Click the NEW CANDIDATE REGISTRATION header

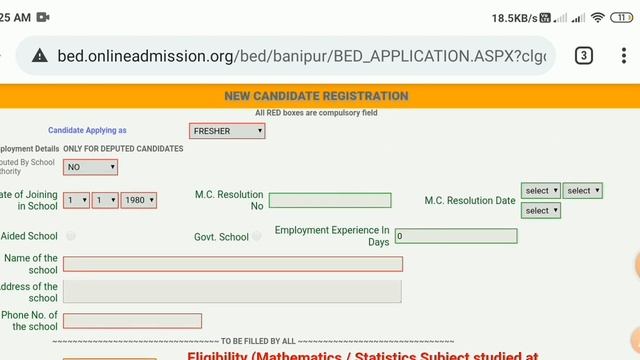[x=316, y=96]
